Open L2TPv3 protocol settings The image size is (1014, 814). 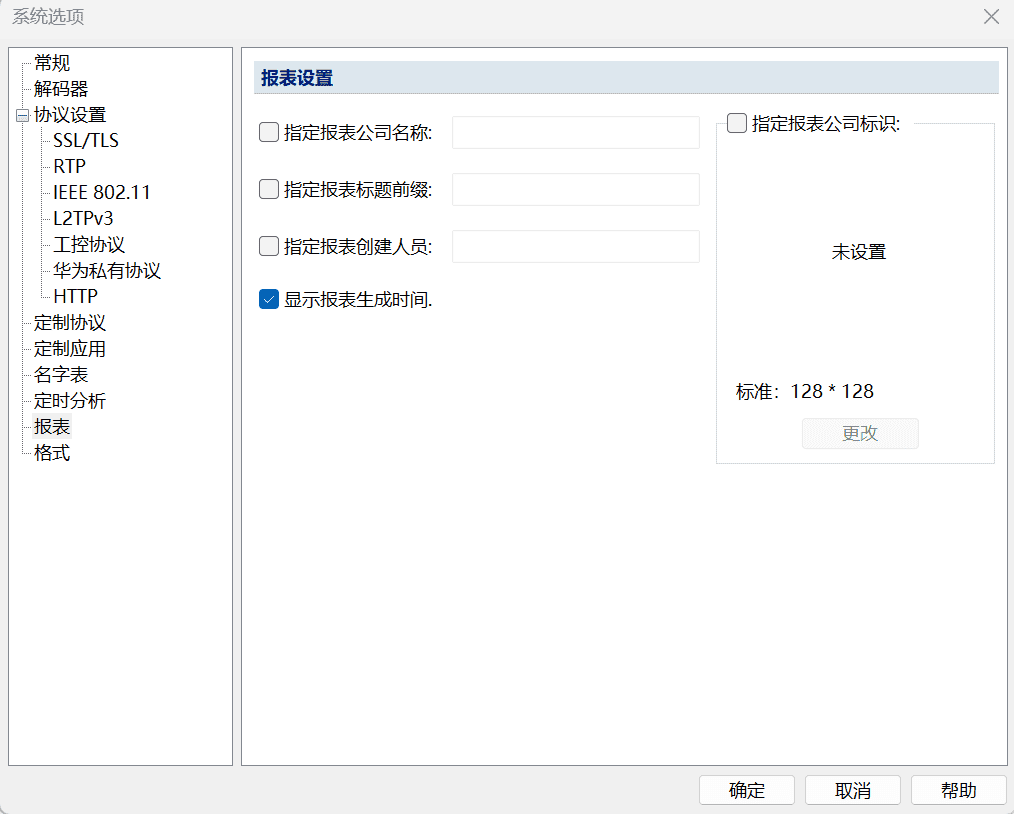pos(83,219)
